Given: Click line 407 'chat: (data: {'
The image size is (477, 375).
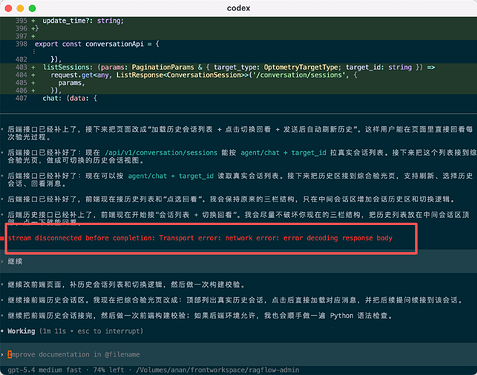Looking at the screenshot, I should [x=70, y=98].
